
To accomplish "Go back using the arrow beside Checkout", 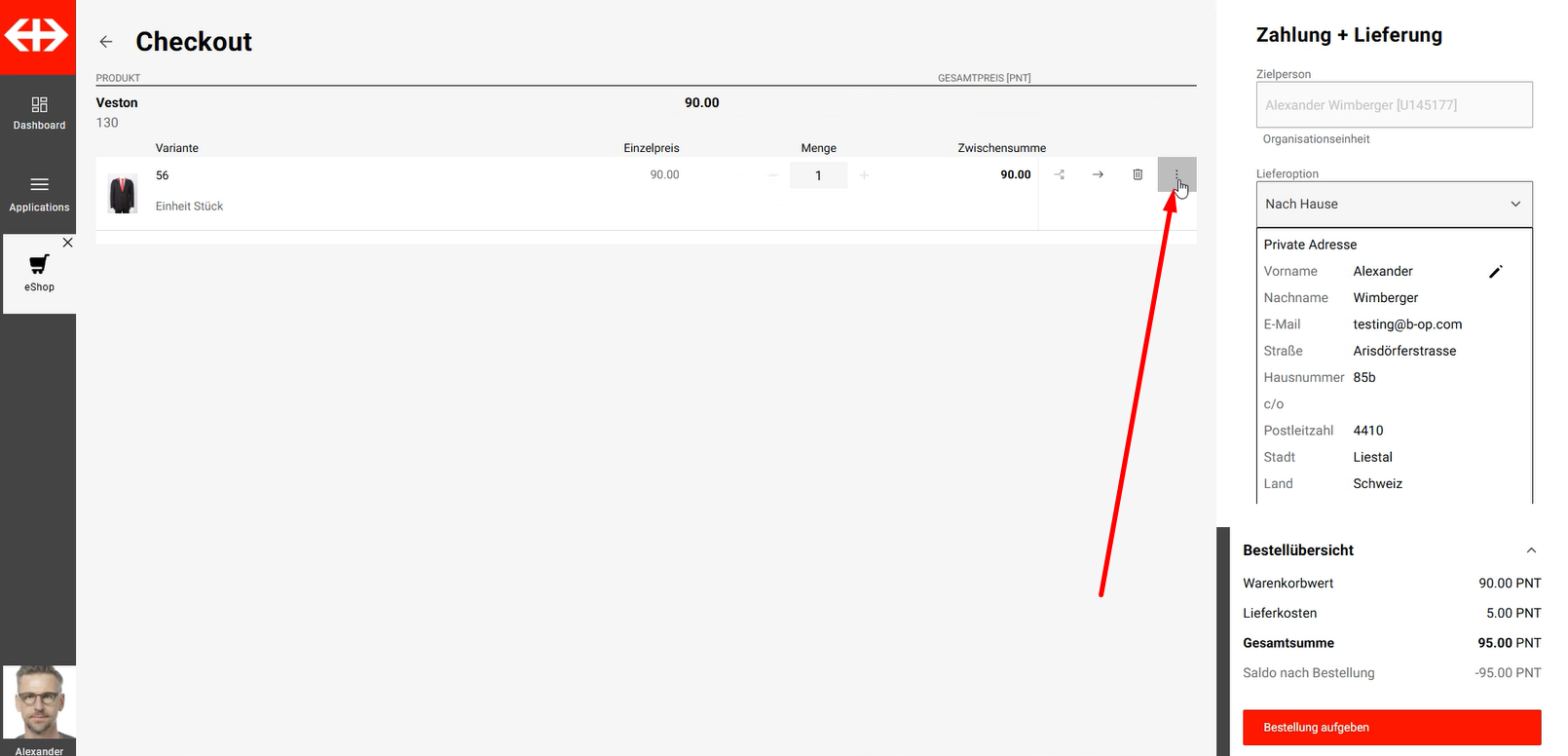I will click(x=106, y=42).
